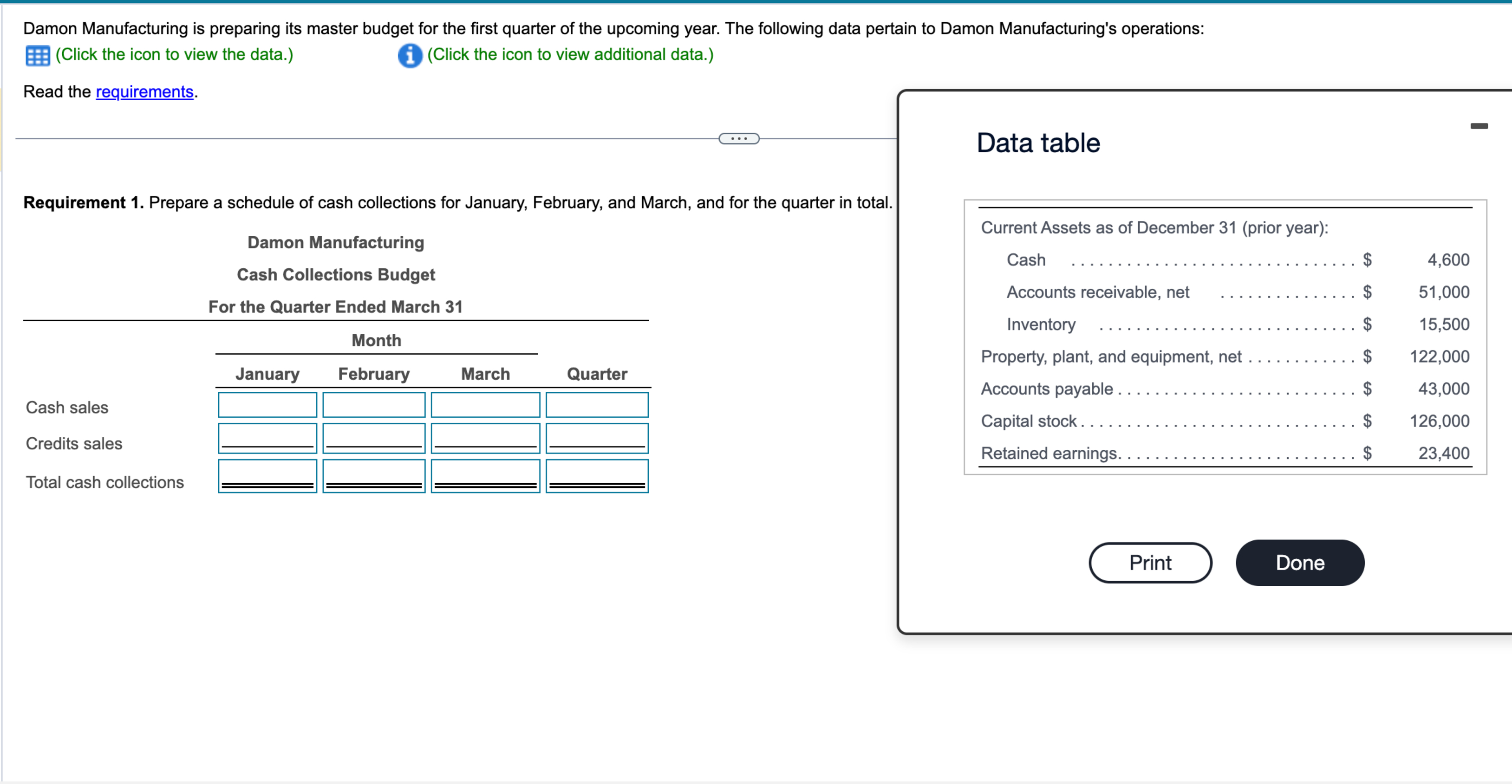Click the data table grid icon
1512x784 pixels.
point(38,56)
